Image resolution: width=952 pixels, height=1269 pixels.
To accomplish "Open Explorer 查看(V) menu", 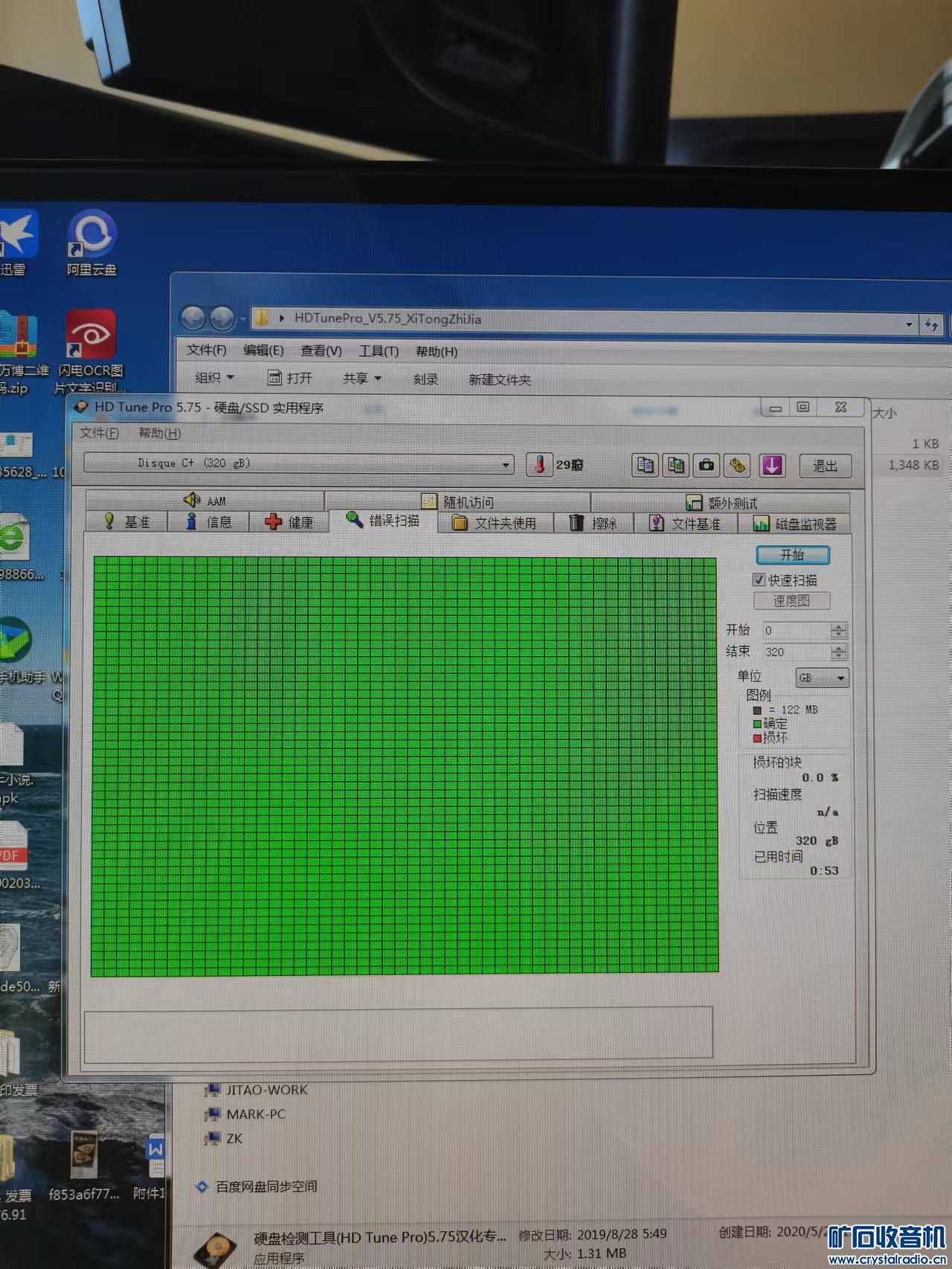I will coord(321,351).
